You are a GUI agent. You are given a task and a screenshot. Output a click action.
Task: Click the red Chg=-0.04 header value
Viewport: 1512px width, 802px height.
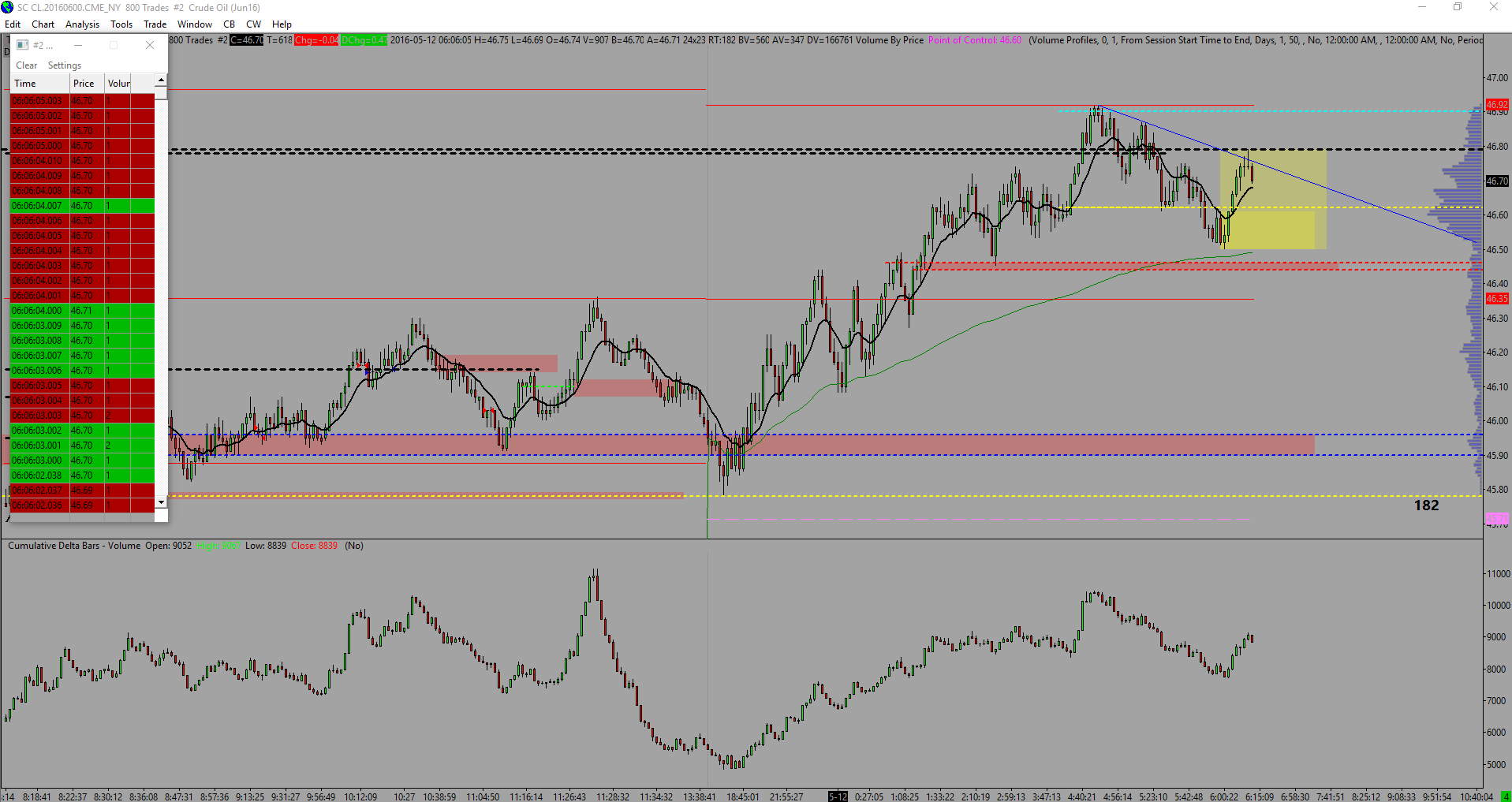316,40
